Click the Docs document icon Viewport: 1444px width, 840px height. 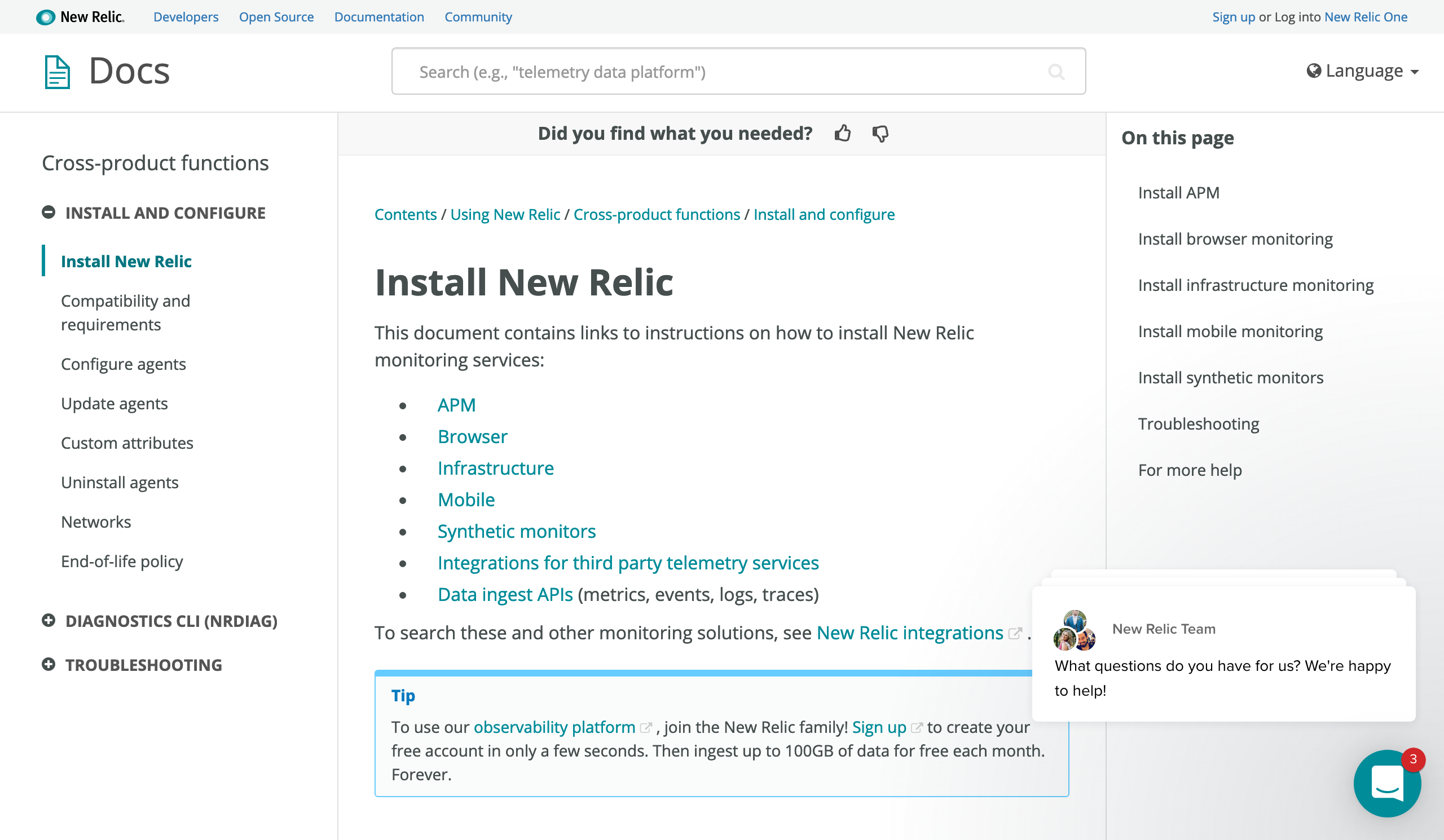pos(58,72)
